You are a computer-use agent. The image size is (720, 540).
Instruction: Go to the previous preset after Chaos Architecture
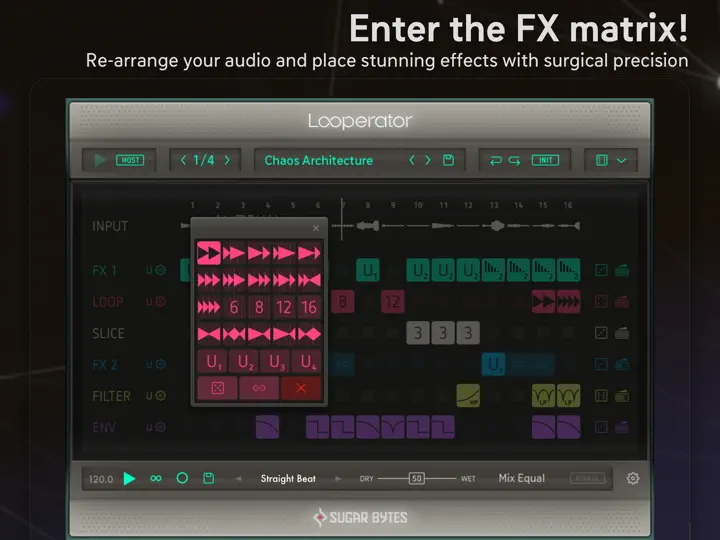[412, 160]
